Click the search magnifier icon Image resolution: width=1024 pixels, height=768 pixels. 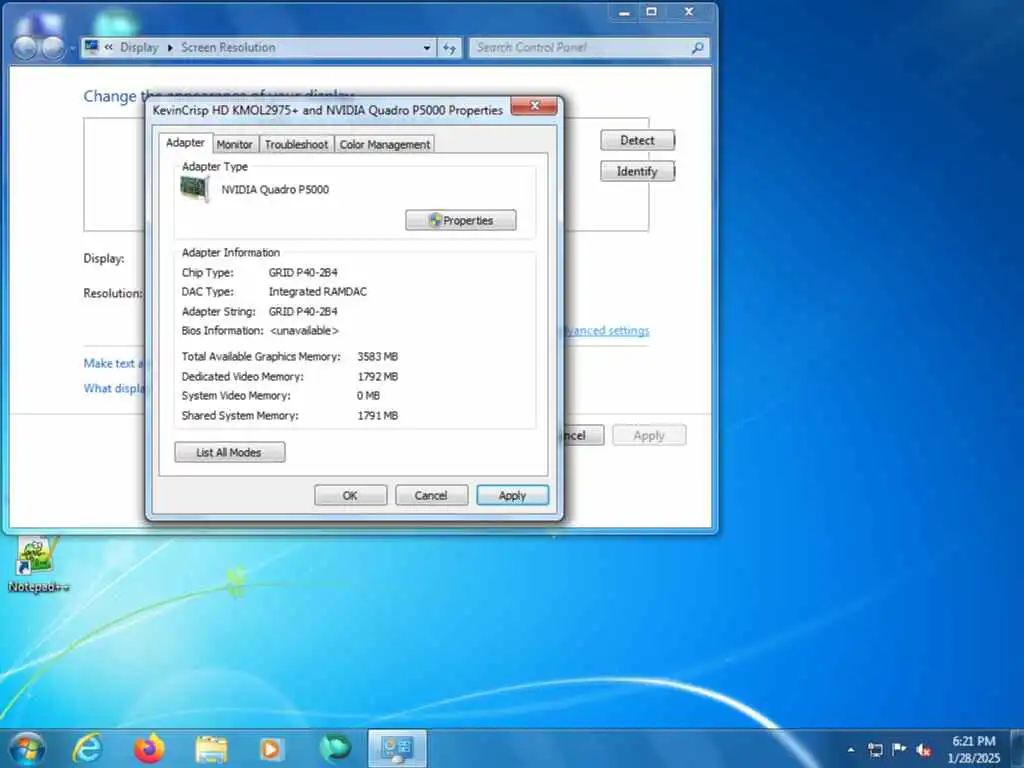(697, 47)
